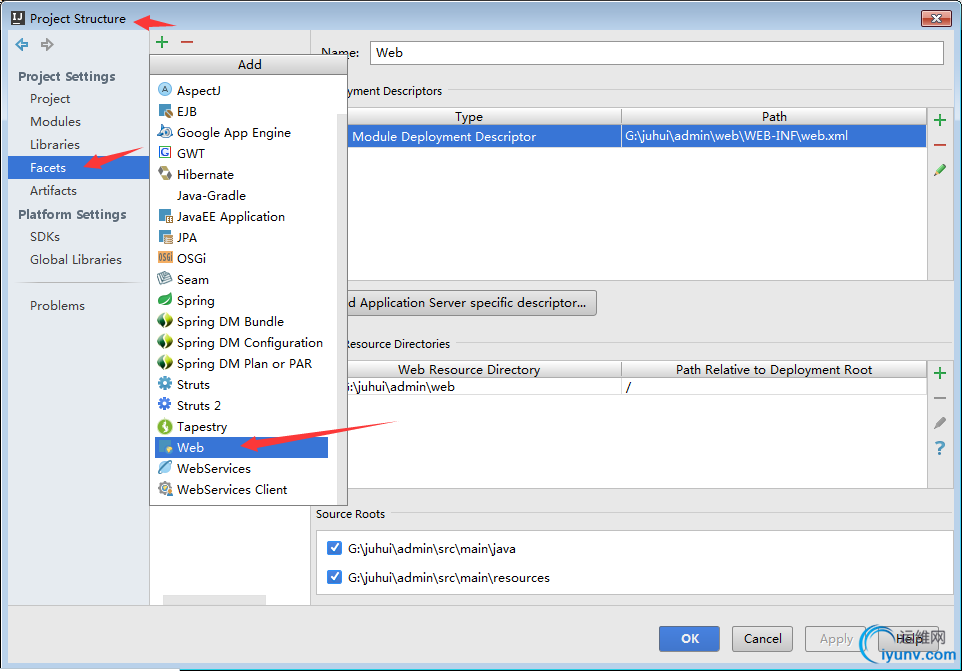Screen dimensions: 962x671
Task: Select WebServices Client facet
Action: (x=241, y=489)
